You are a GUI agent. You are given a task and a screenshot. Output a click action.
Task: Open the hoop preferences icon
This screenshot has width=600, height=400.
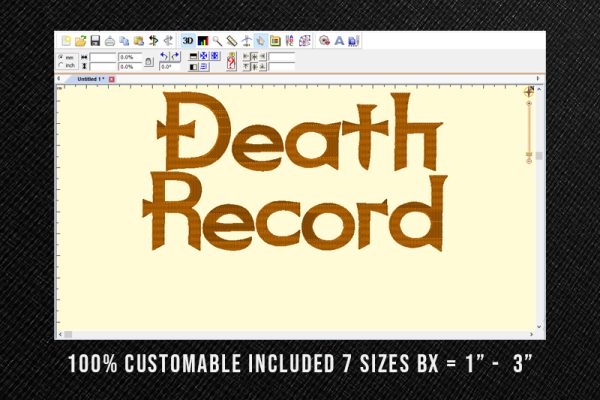(275, 41)
